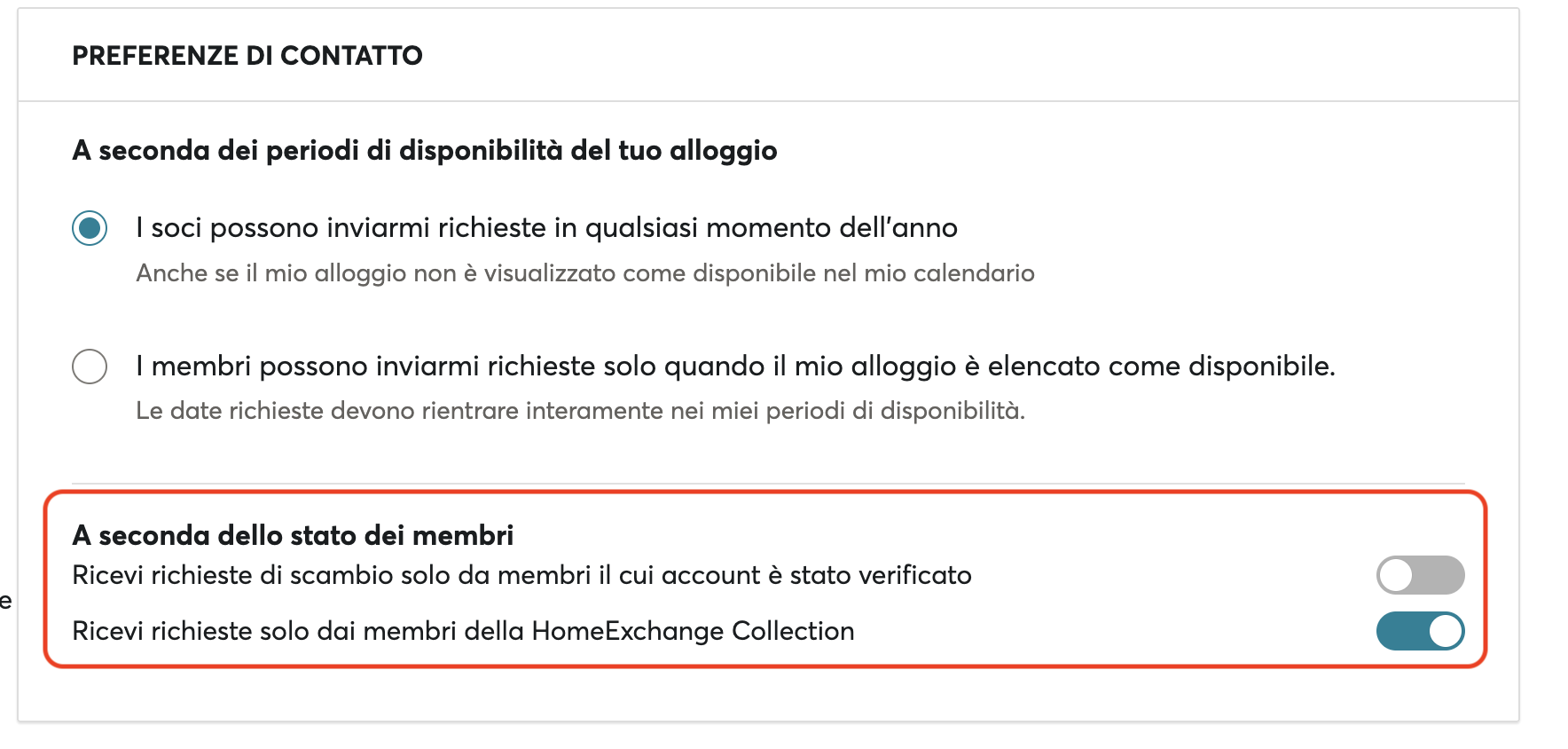Image resolution: width=1568 pixels, height=749 pixels.
Task: Click the white knob of the verified toggle
Action: [x=1396, y=575]
